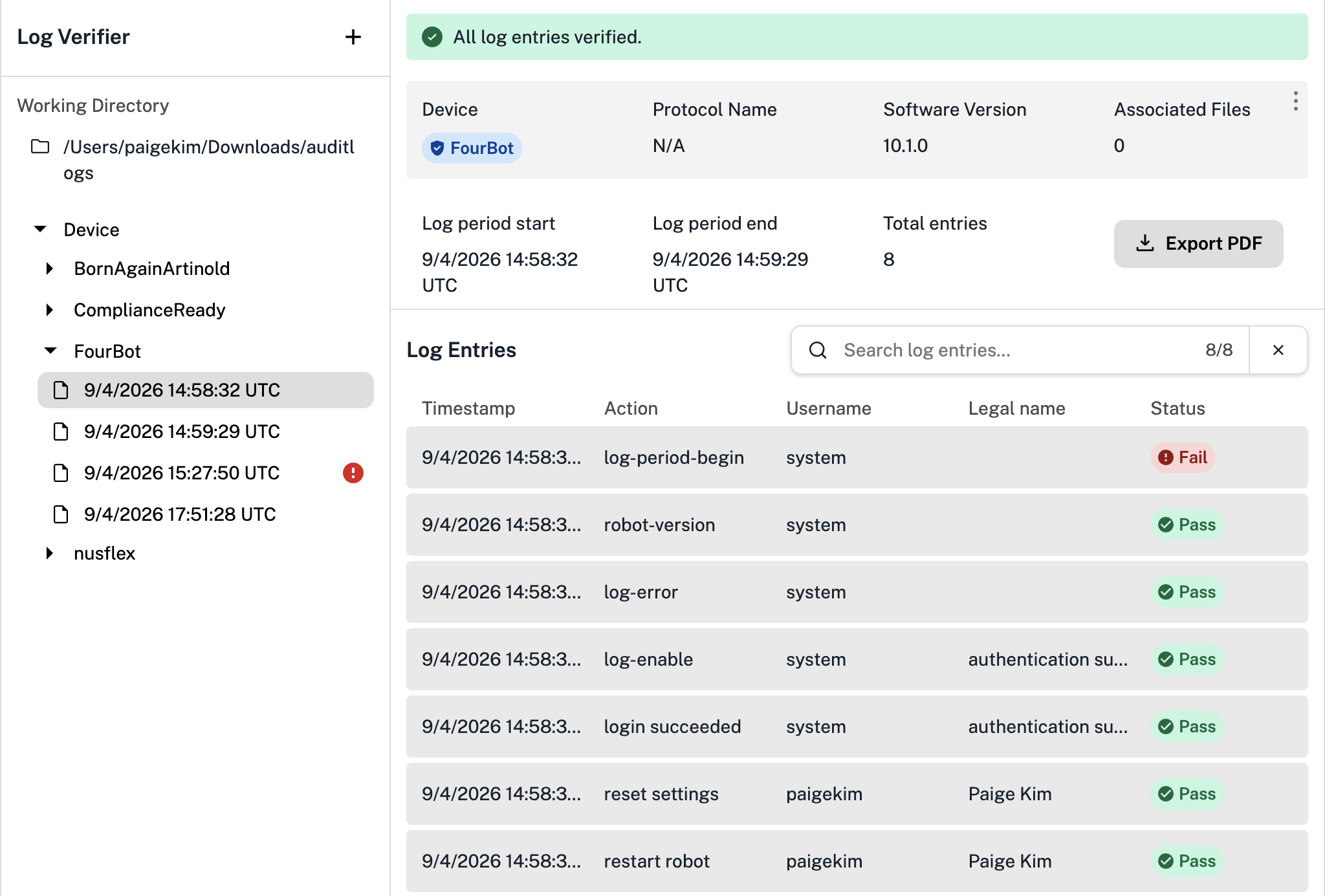Viewport: 1325px width, 896px height.
Task: Click authentication su... in log-enable row
Action: coord(1048,659)
